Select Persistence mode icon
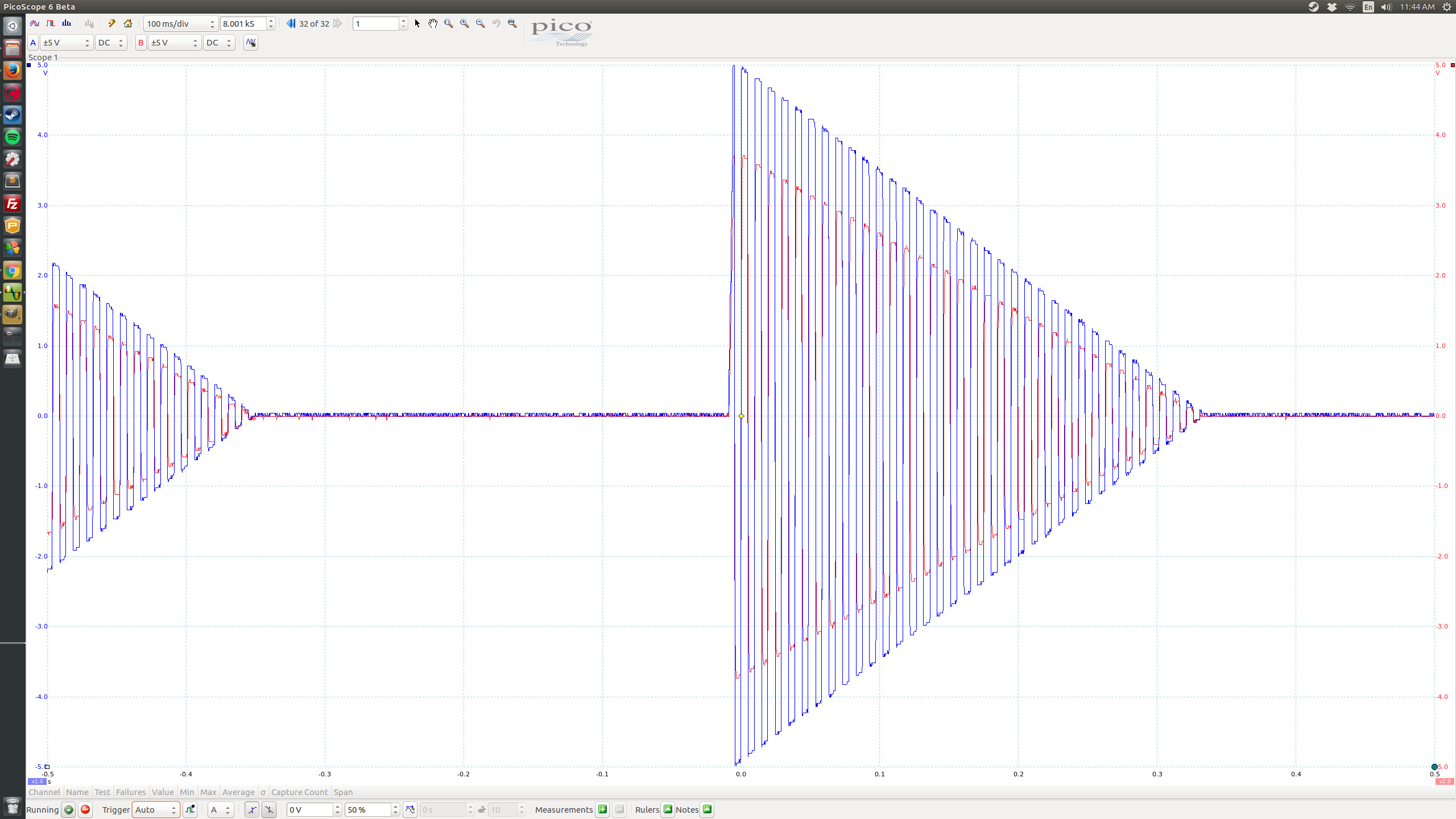Screen dimensions: 1456x819 (51, 23)
